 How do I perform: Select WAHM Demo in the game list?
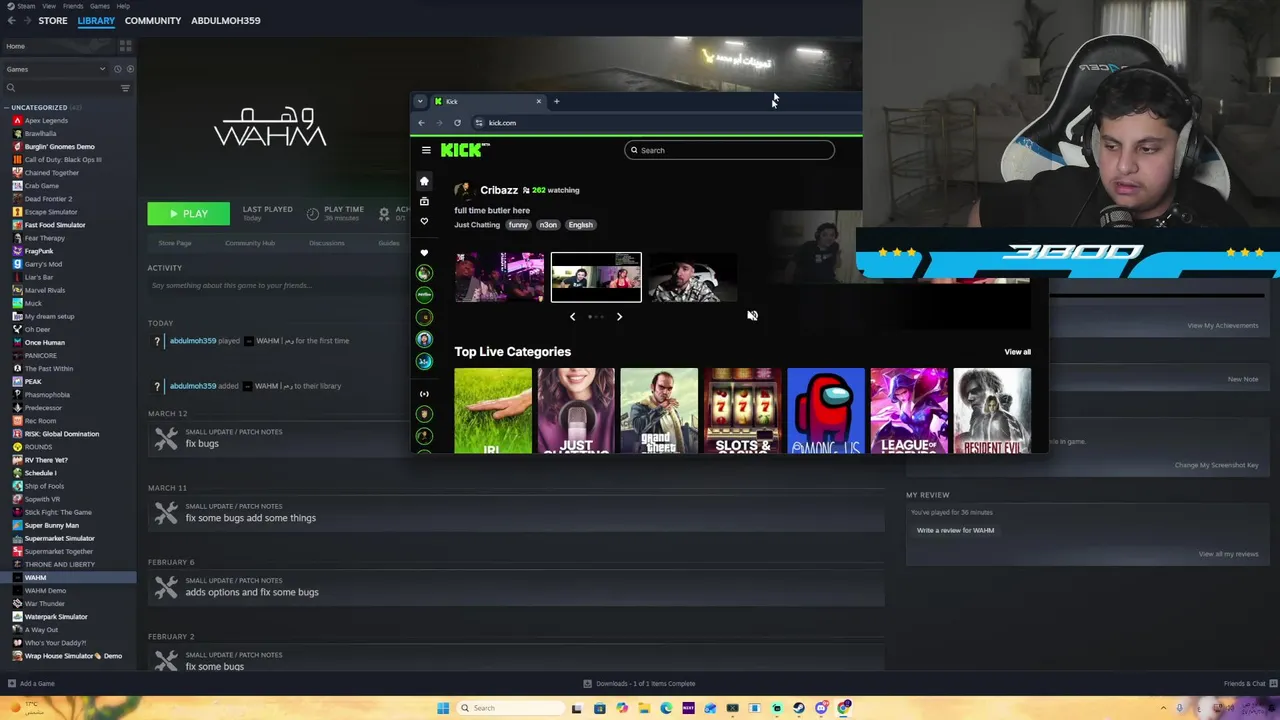45,591
